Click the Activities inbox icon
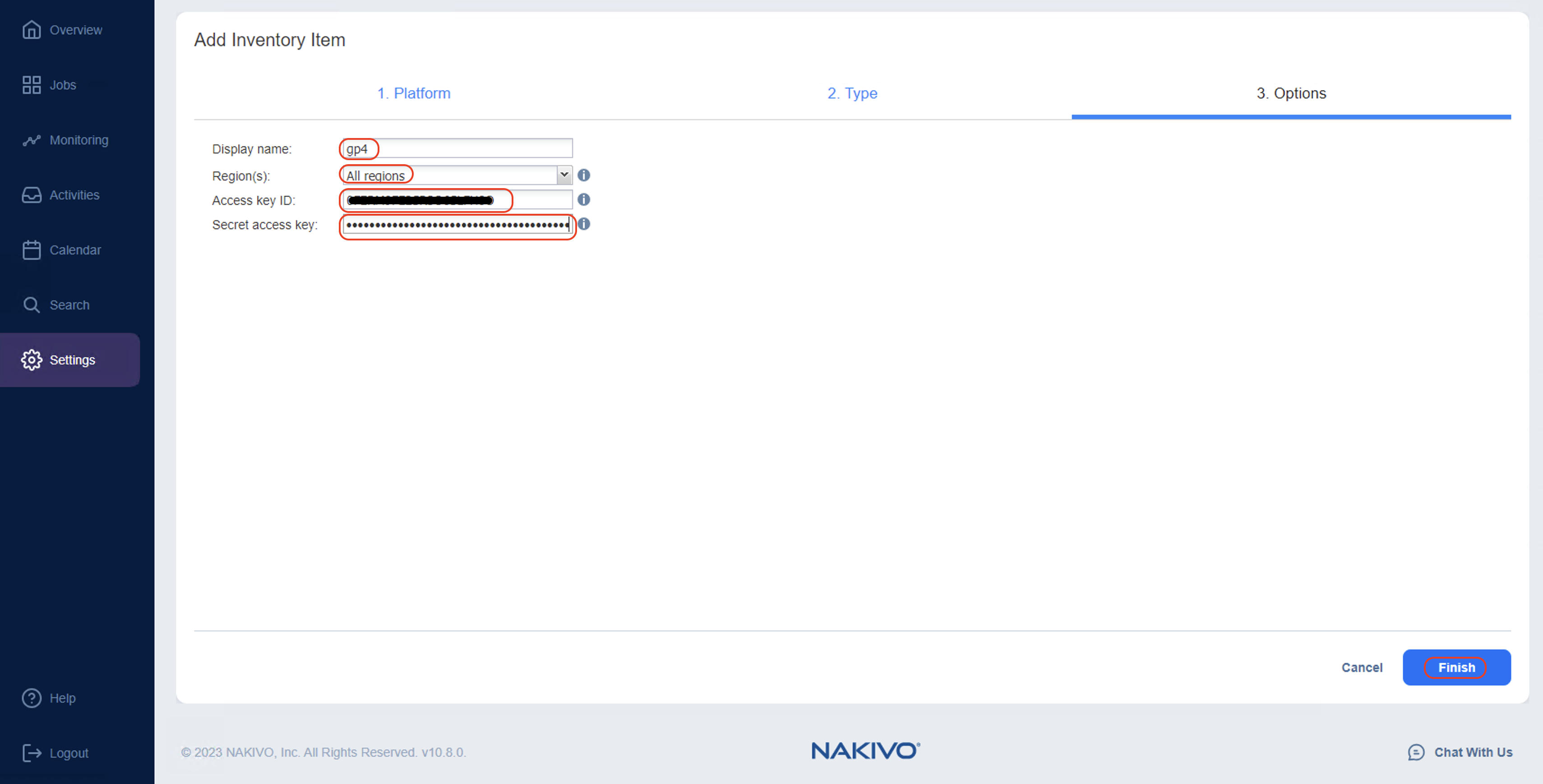 coord(31,195)
